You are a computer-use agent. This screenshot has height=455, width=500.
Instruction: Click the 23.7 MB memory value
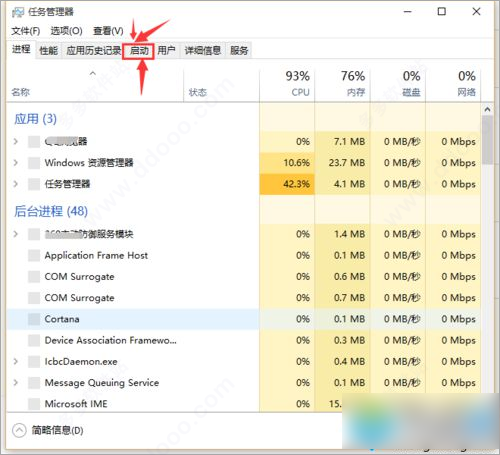[347, 163]
